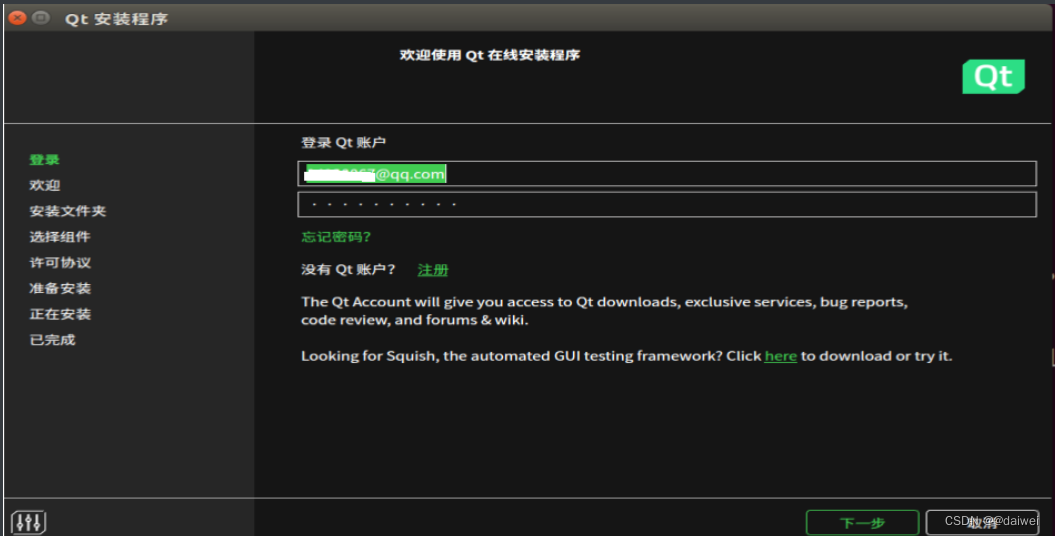Click the Qt 安装程序 window title
The width and height of the screenshot is (1055, 536).
click(116, 19)
